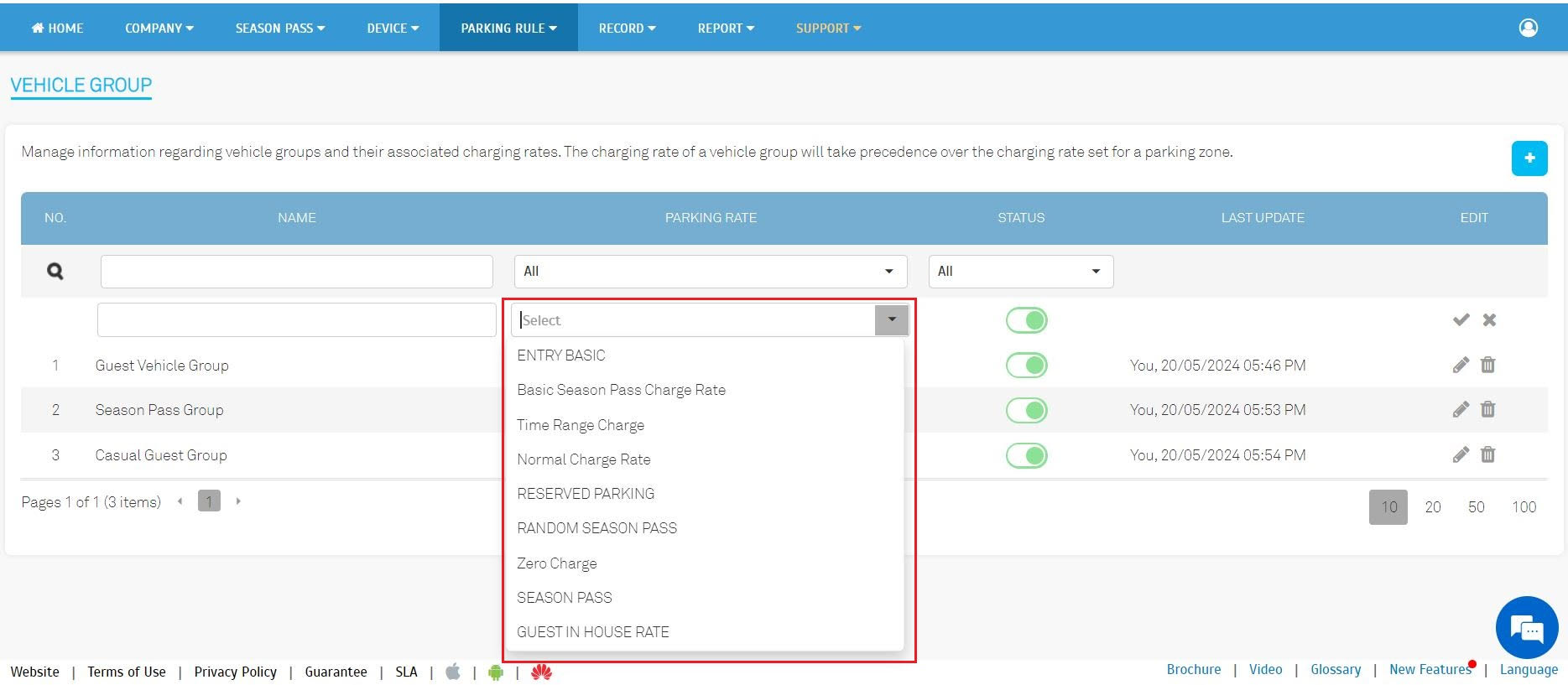Open the REPORT menu
The image size is (1568, 685).
pyautogui.click(x=726, y=28)
